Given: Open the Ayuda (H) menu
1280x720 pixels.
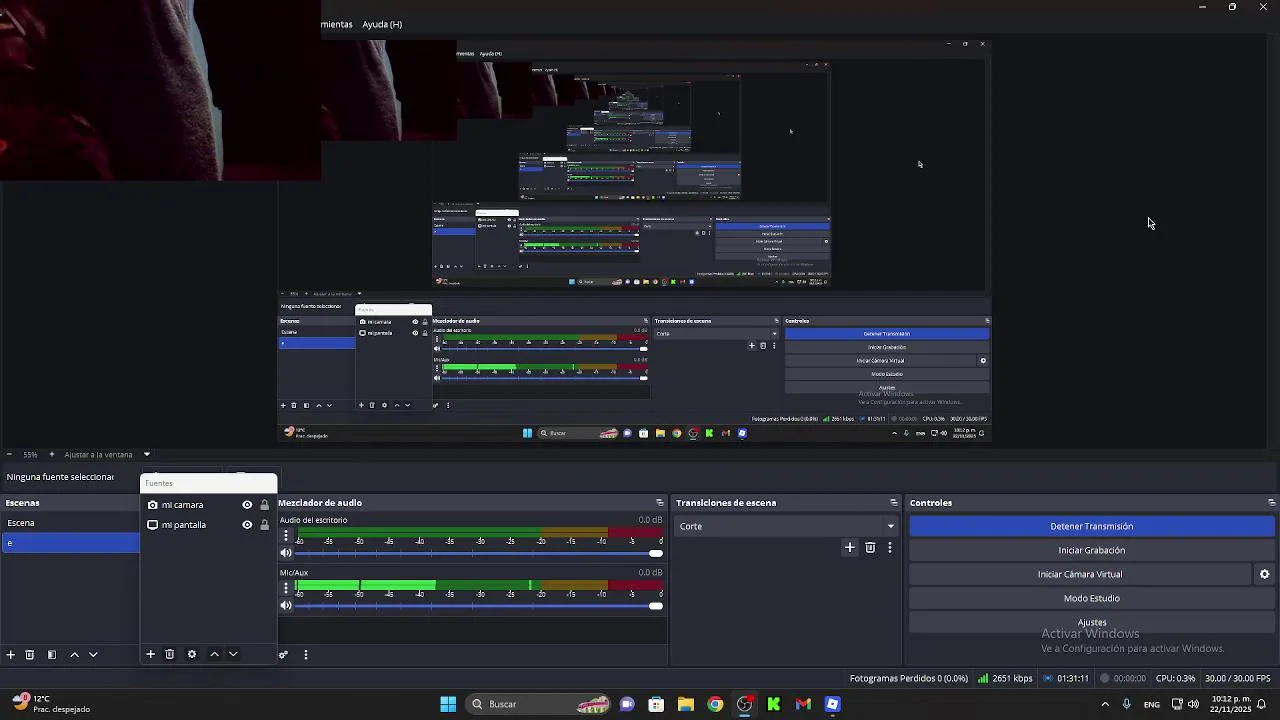Looking at the screenshot, I should (382, 24).
